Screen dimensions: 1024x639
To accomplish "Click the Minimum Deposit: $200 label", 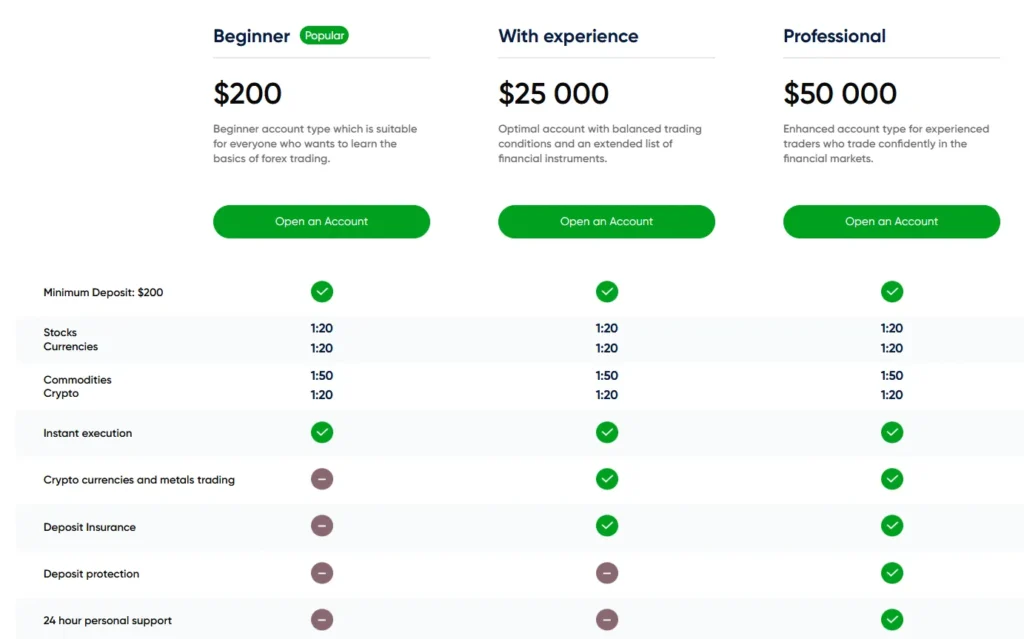I will [103, 293].
